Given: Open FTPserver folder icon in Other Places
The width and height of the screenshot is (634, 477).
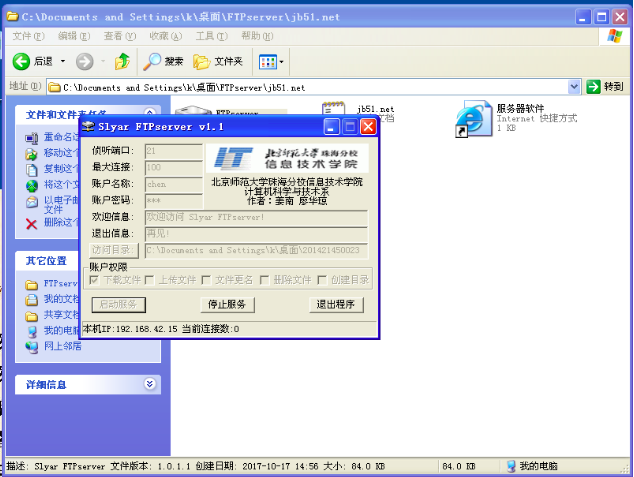Looking at the screenshot, I should point(31,285).
